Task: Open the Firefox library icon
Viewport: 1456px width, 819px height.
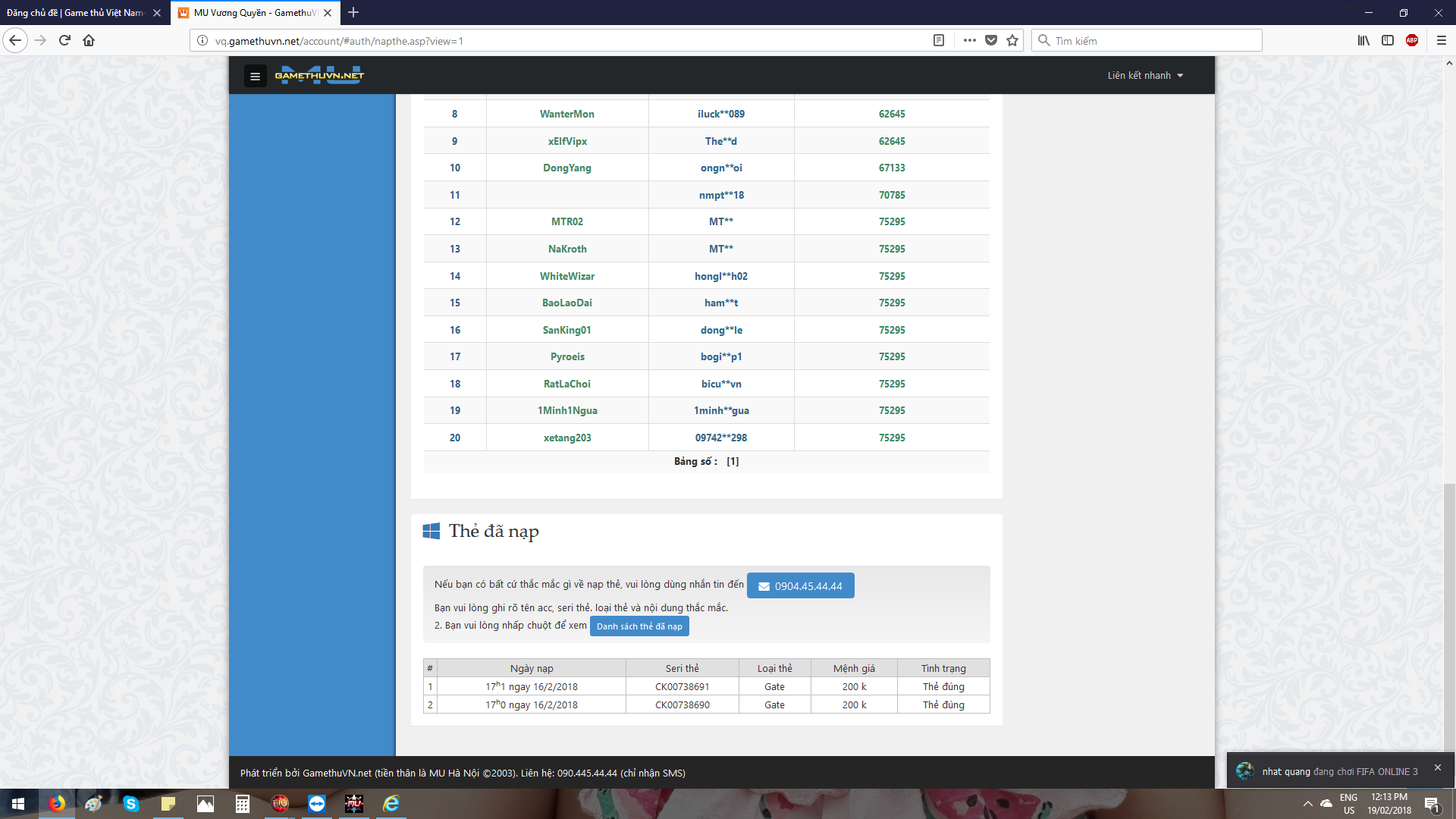Action: (x=1363, y=40)
